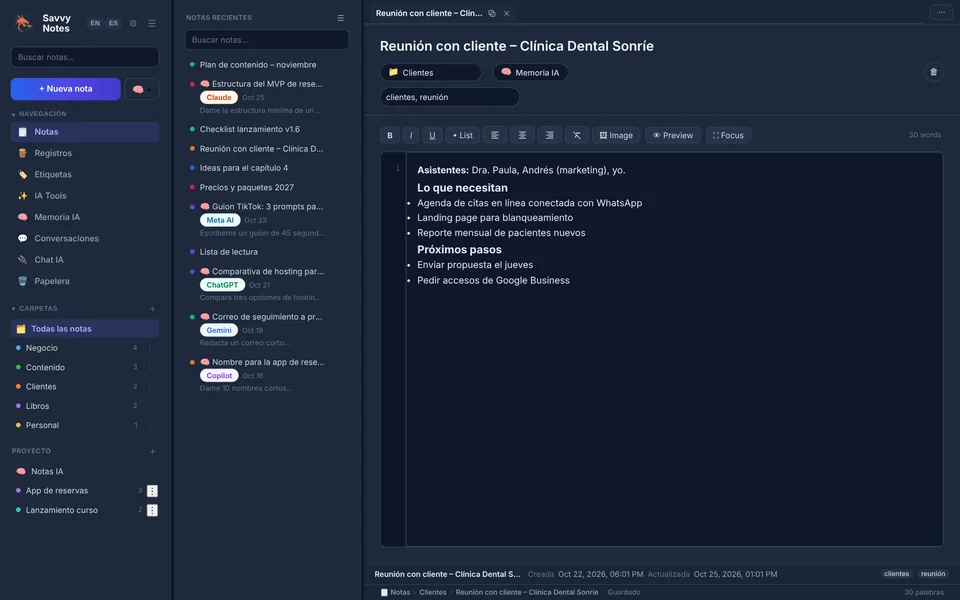Open the Clientes folder selector on the note
Viewport: 960px width, 600px height.
point(430,72)
